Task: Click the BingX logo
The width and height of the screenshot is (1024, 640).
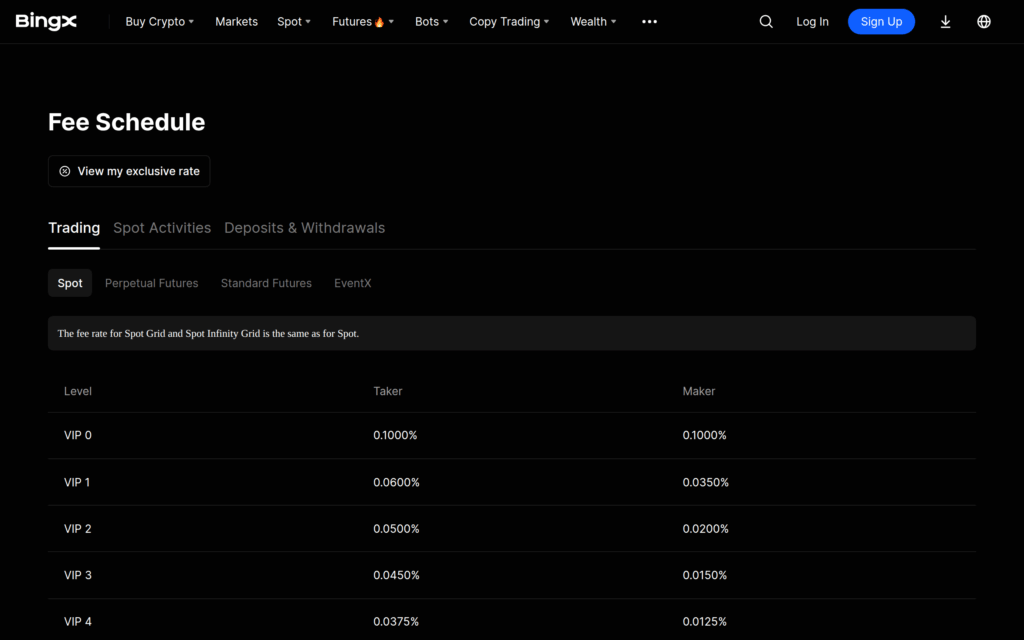Action: tap(46, 22)
